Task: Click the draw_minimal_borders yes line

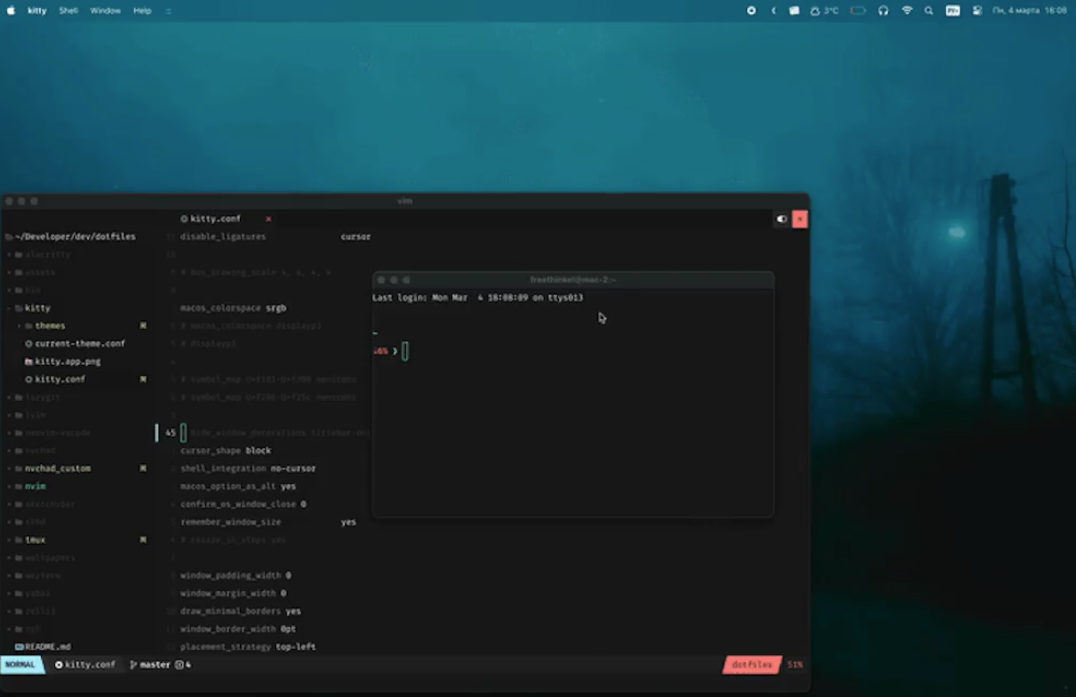Action: pos(241,611)
